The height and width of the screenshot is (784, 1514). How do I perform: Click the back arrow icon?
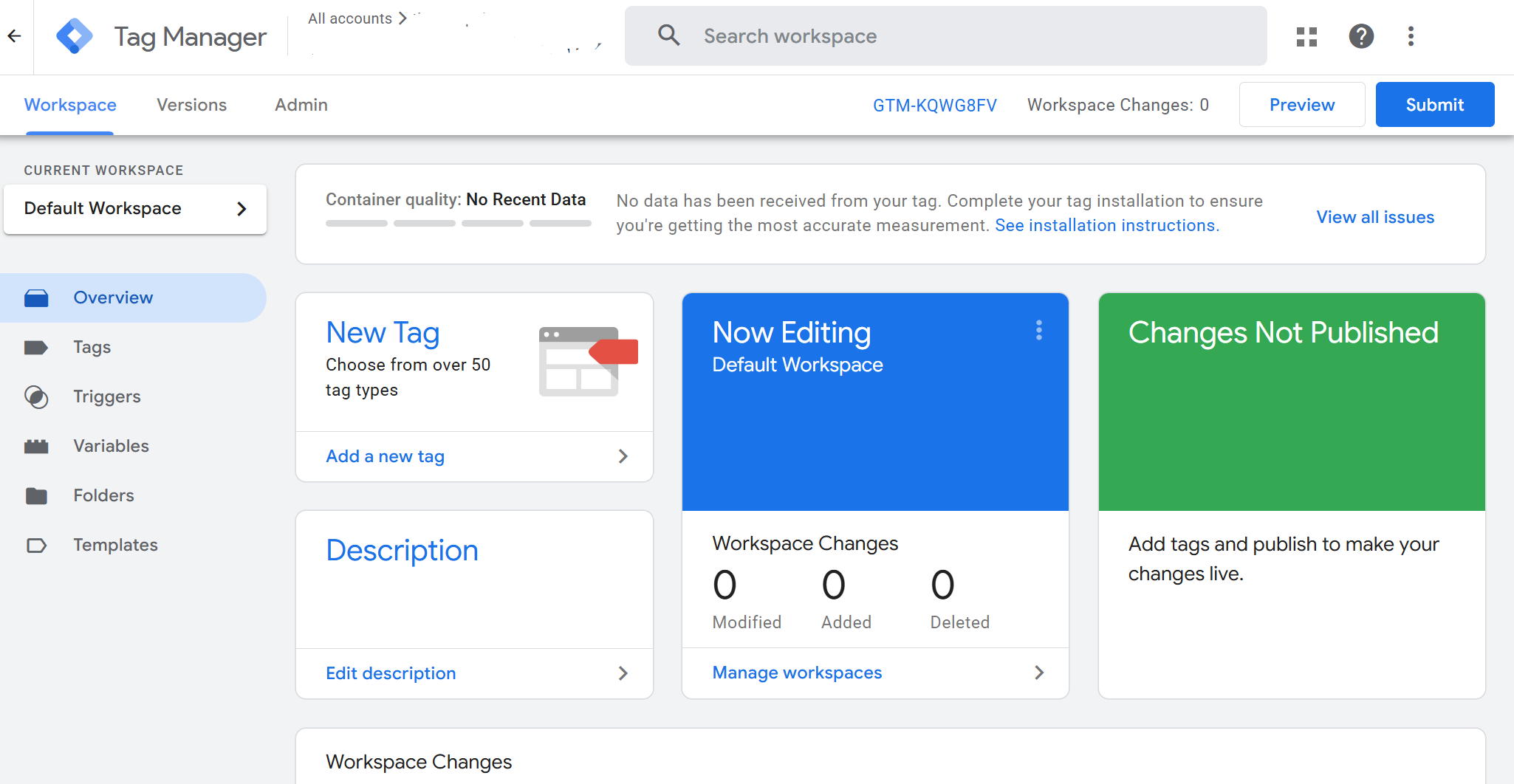[x=14, y=36]
